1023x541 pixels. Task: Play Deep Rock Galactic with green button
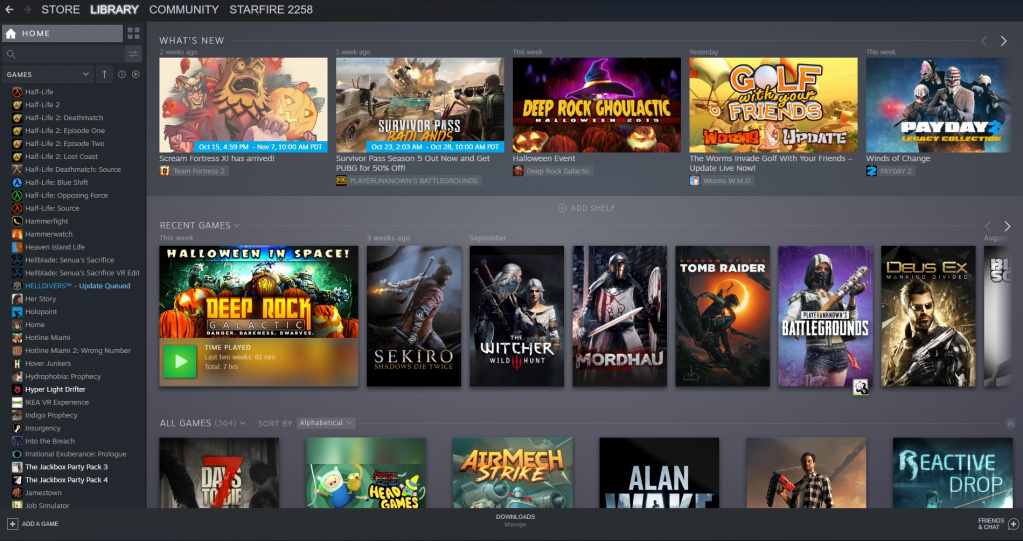point(180,362)
